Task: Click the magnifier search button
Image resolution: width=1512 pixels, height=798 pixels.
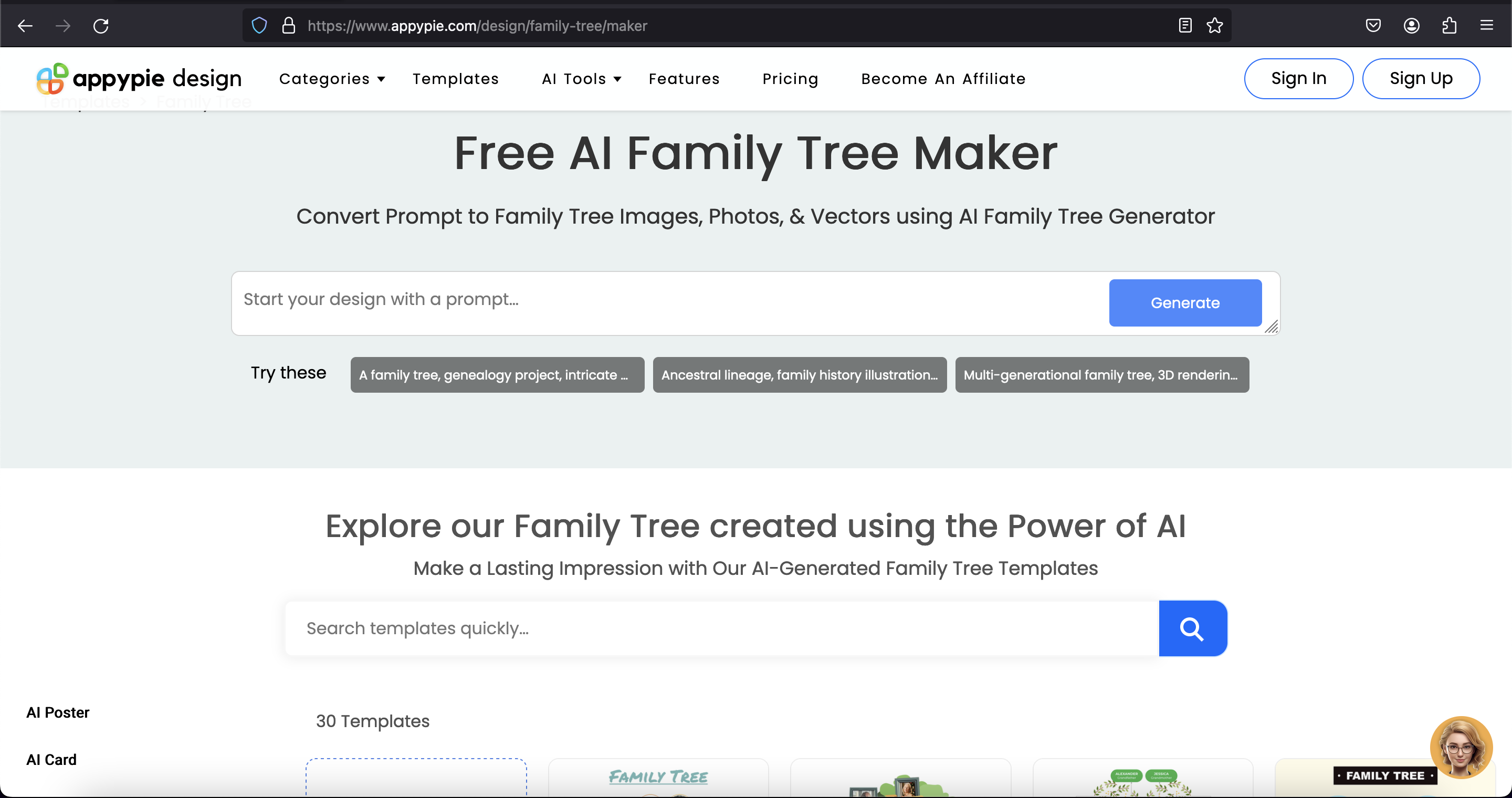Action: 1193,628
